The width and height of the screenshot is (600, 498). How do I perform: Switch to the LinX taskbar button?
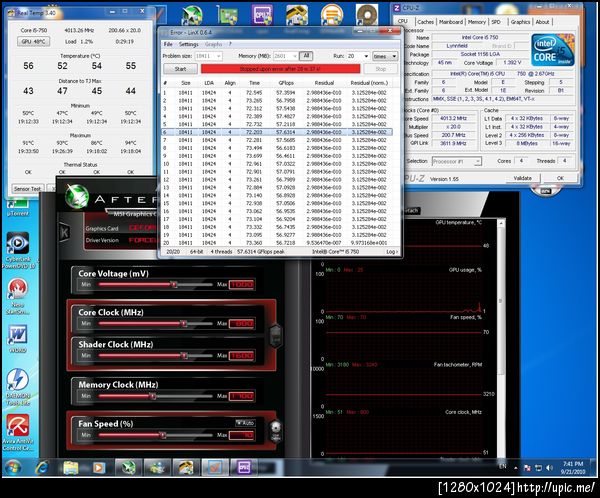pos(215,467)
